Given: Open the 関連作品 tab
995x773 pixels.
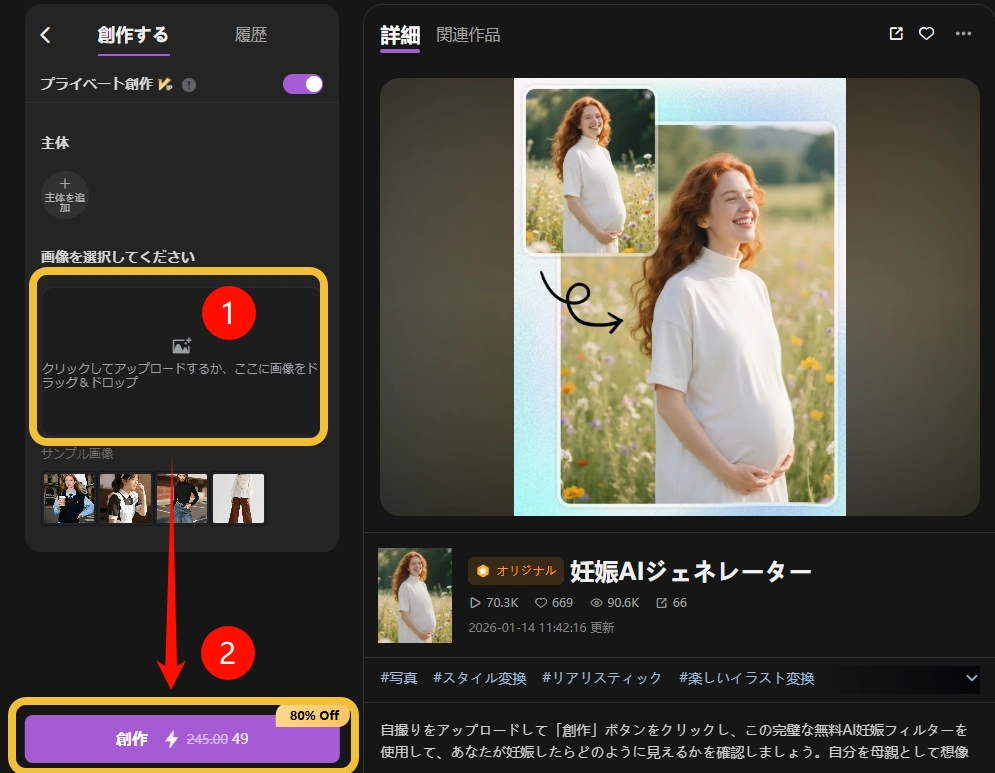Looking at the screenshot, I should pos(468,35).
